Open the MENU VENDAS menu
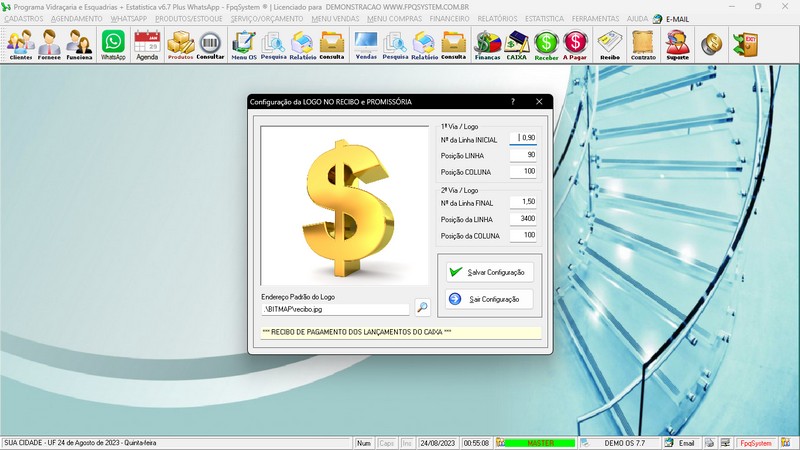The height and width of the screenshot is (450, 800). (x=335, y=19)
